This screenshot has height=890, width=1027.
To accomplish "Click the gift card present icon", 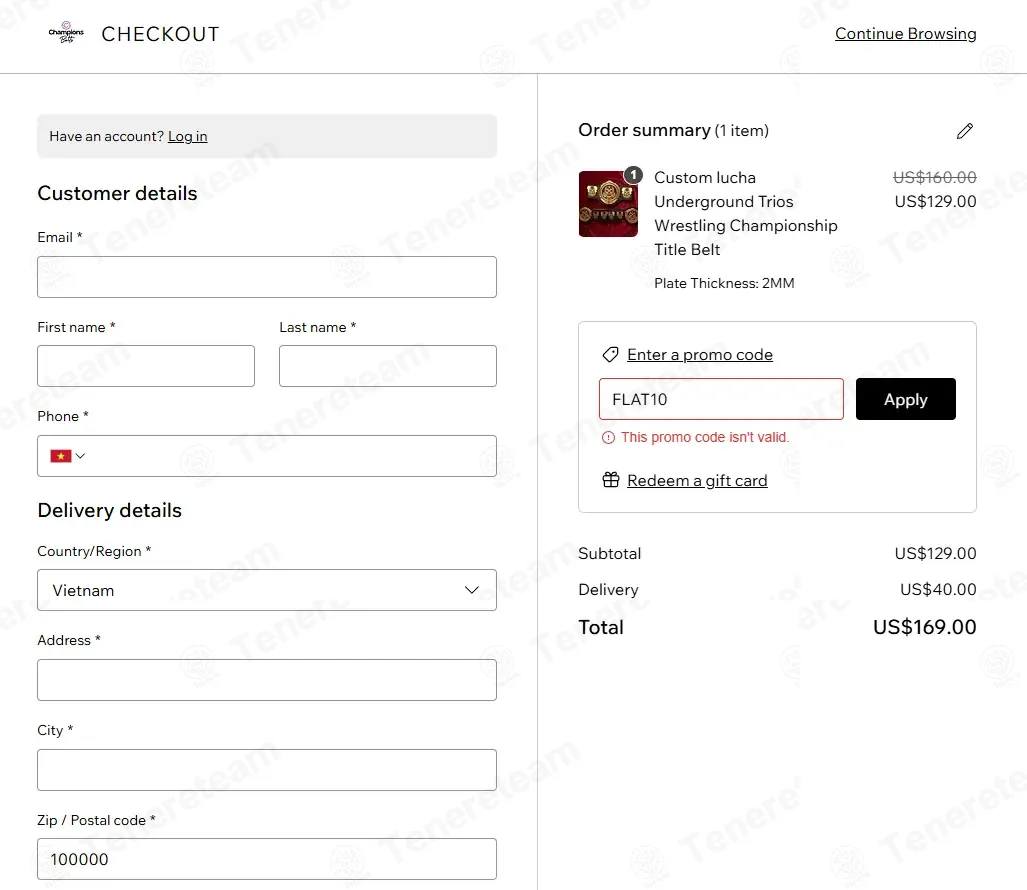I will (610, 480).
